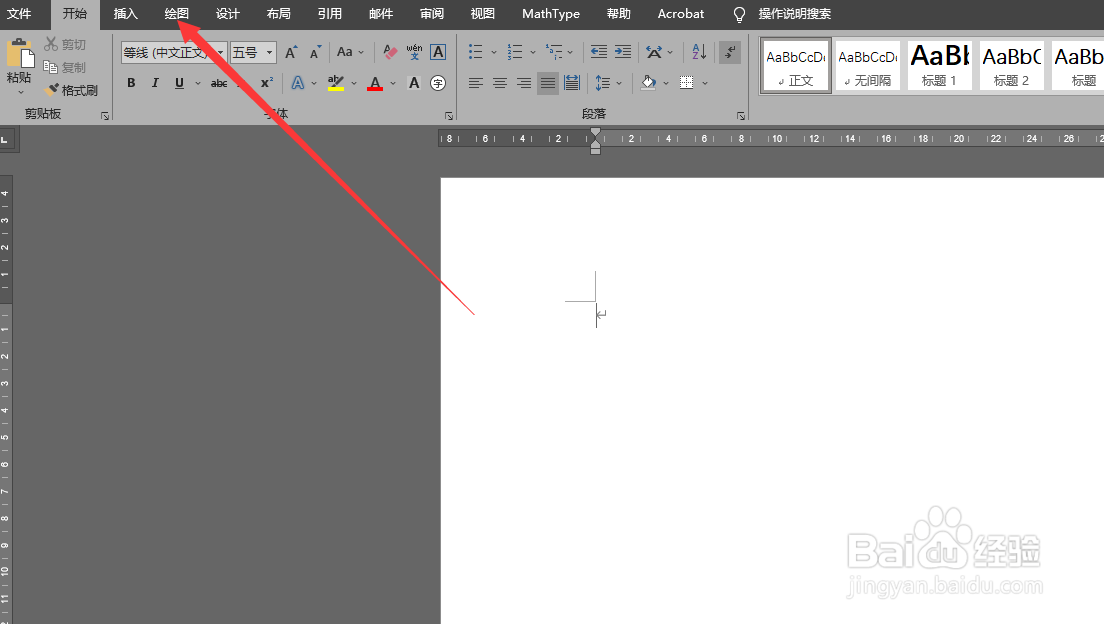Apply yellow text highlight color
1104x624 pixels.
point(336,83)
